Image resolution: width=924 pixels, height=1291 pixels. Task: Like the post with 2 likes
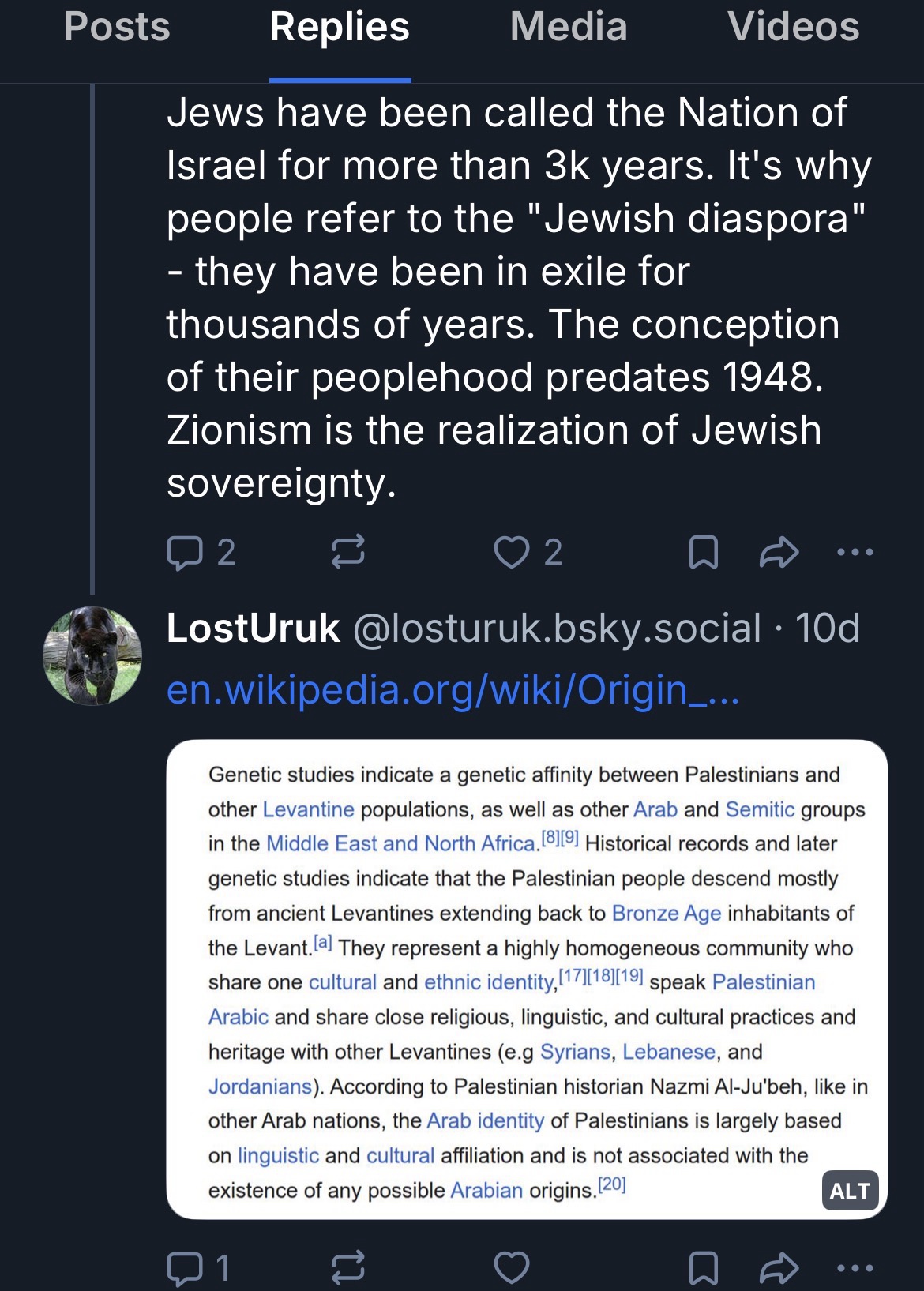(512, 552)
